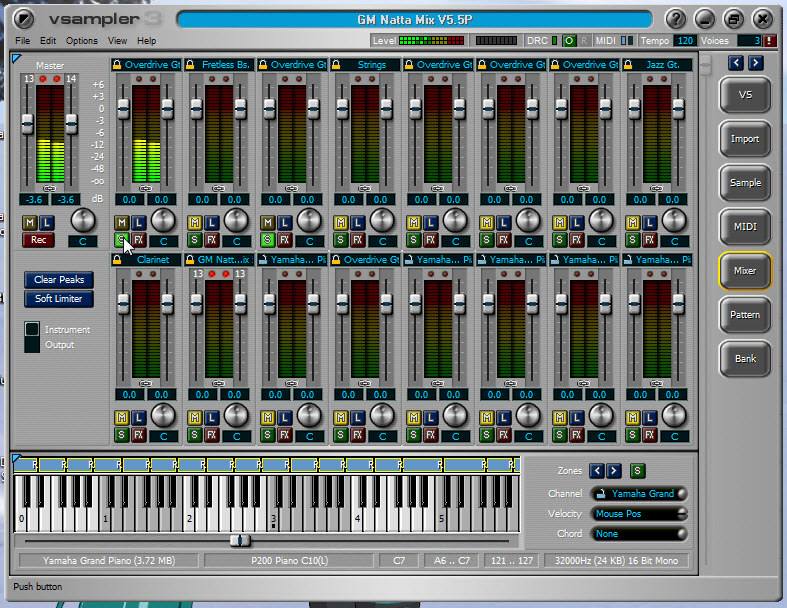Go to previous mixer page arrow
The image size is (787, 608).
point(736,63)
